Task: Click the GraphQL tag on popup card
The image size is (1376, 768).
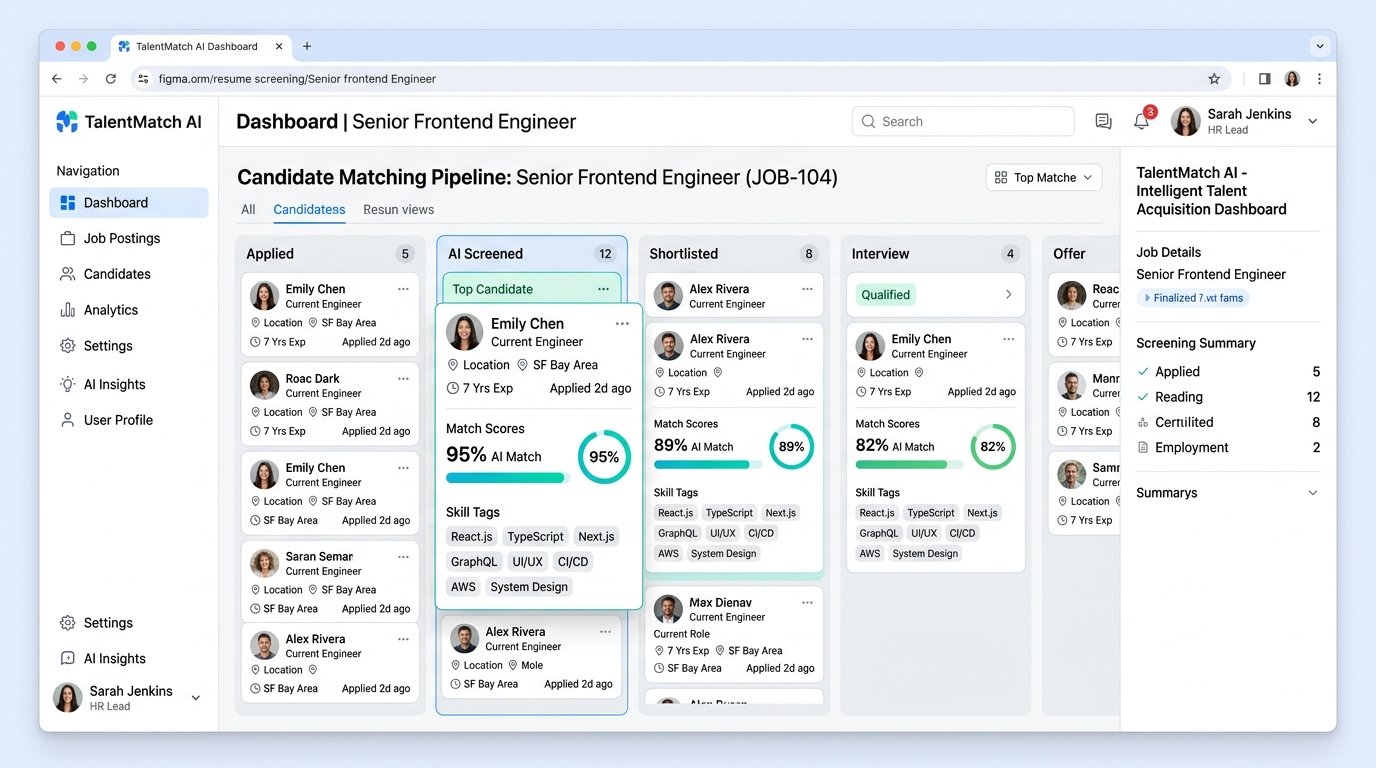Action: click(x=474, y=562)
